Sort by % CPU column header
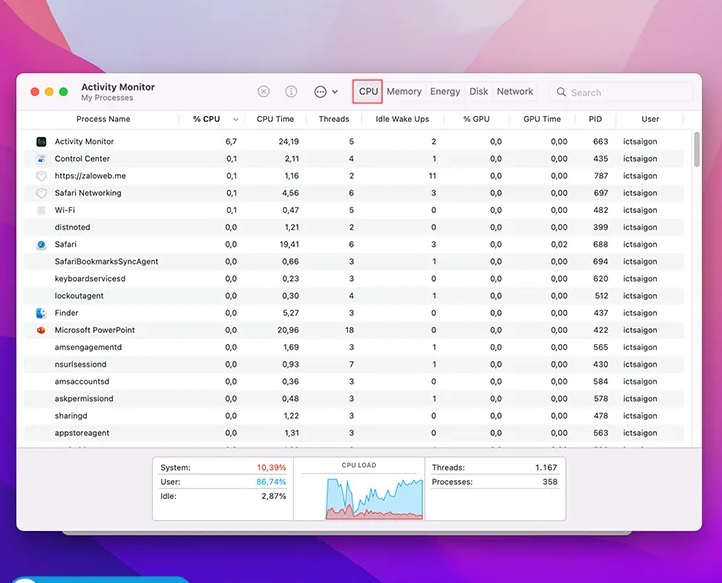Viewport: 722px width, 583px height. pyautogui.click(x=206, y=119)
